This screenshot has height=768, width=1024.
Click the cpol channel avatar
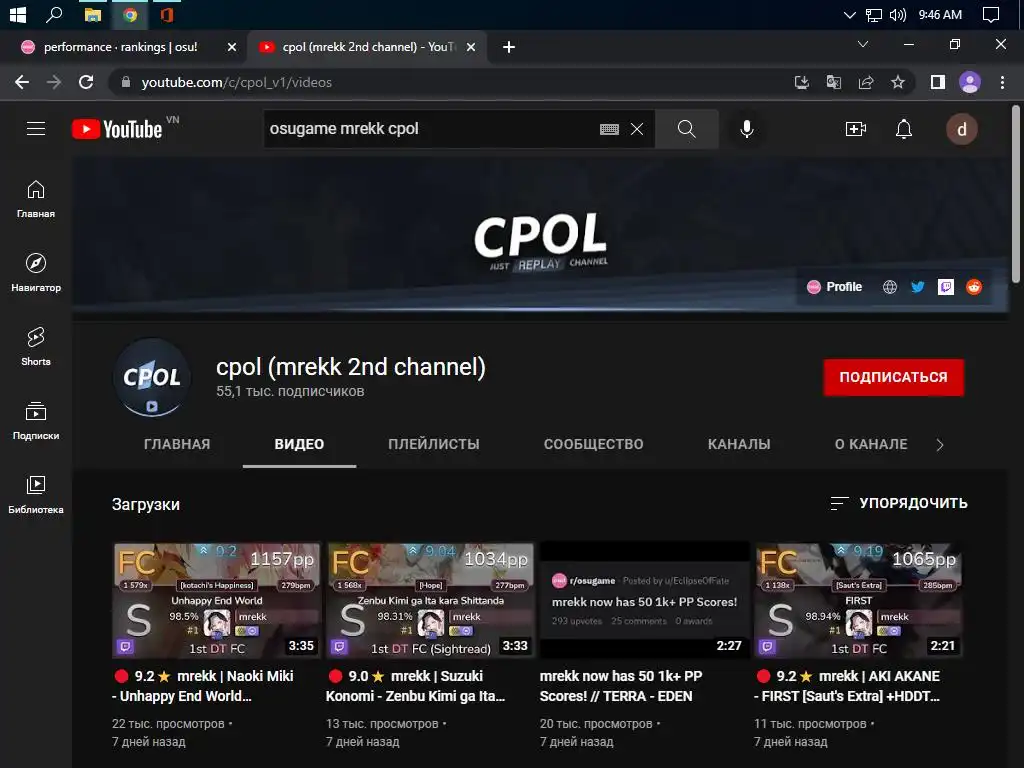(x=152, y=378)
